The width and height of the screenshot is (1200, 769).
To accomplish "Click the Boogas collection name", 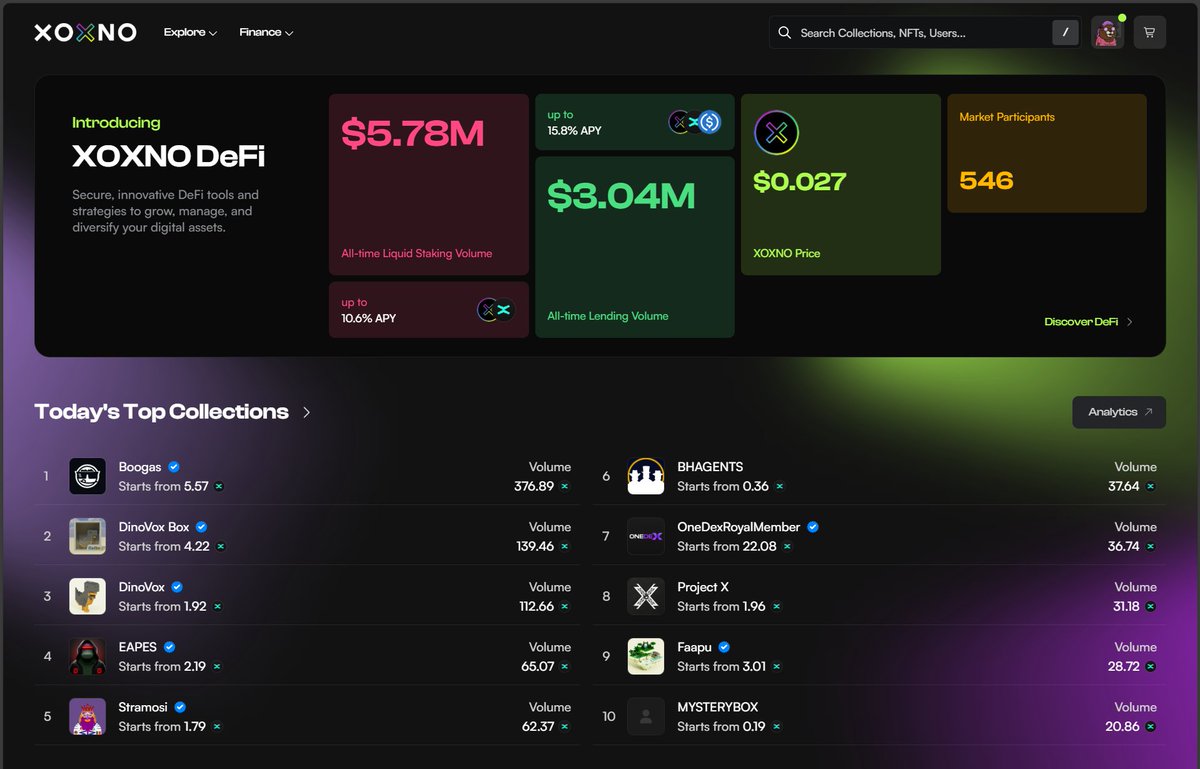I will tap(140, 467).
